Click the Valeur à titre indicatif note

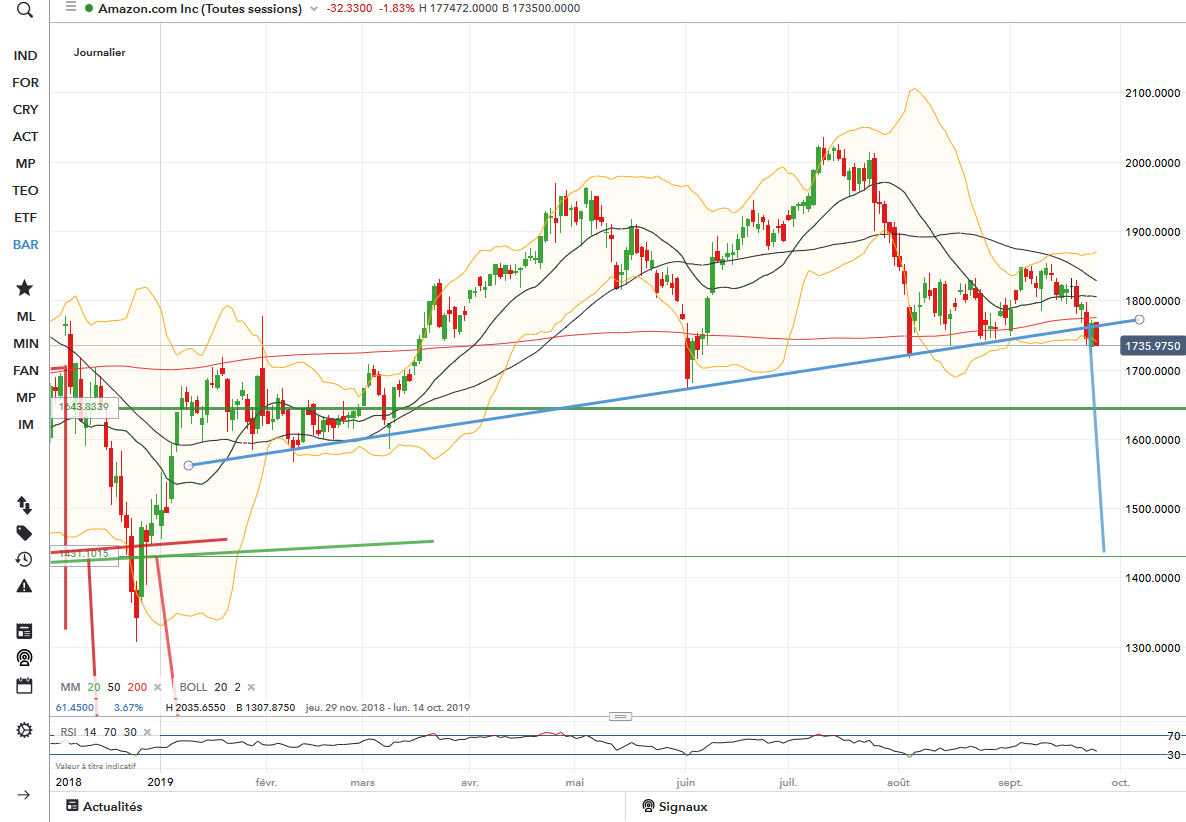coord(95,766)
